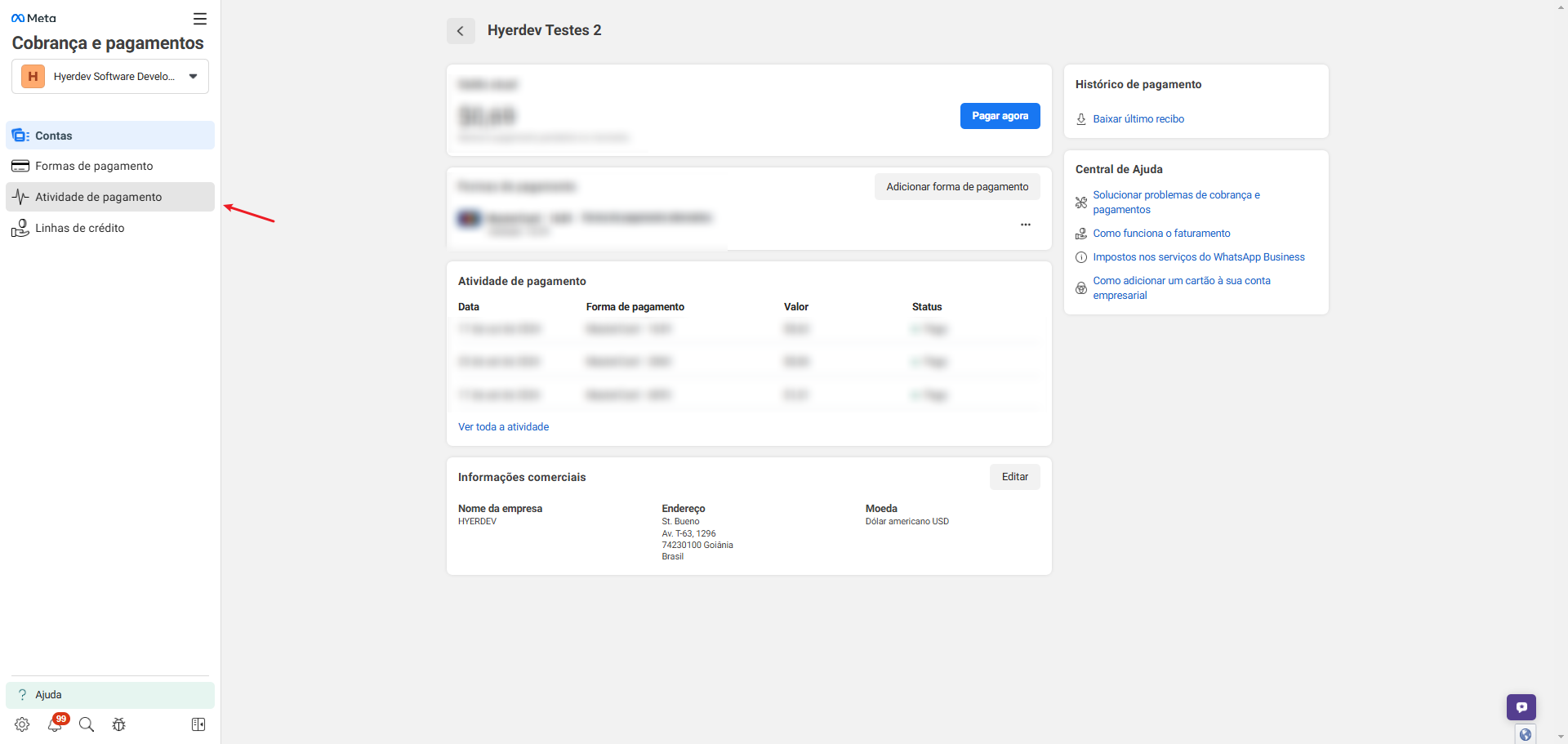View notifications bell with 99 badge
The image size is (1568, 744).
pos(56,724)
